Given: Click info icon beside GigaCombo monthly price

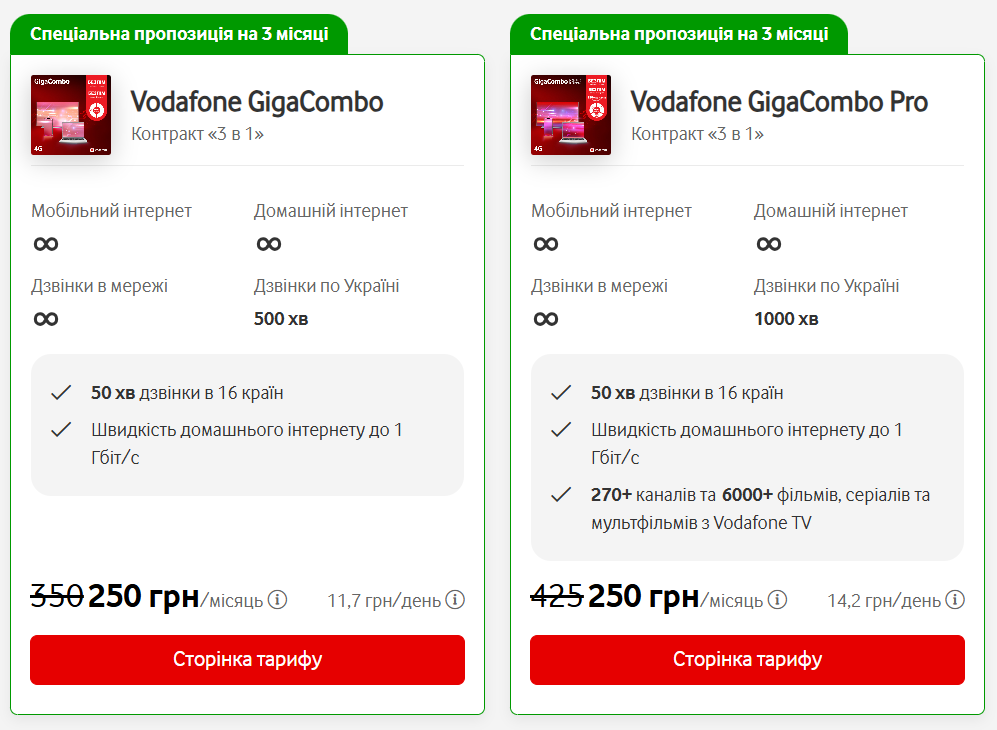Looking at the screenshot, I should point(277,600).
